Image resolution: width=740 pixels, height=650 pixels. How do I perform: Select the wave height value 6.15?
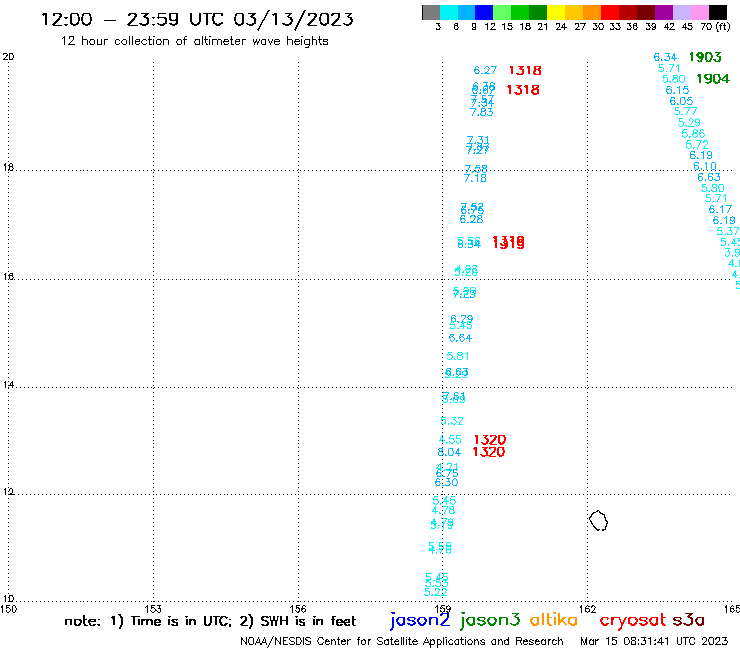click(x=677, y=90)
